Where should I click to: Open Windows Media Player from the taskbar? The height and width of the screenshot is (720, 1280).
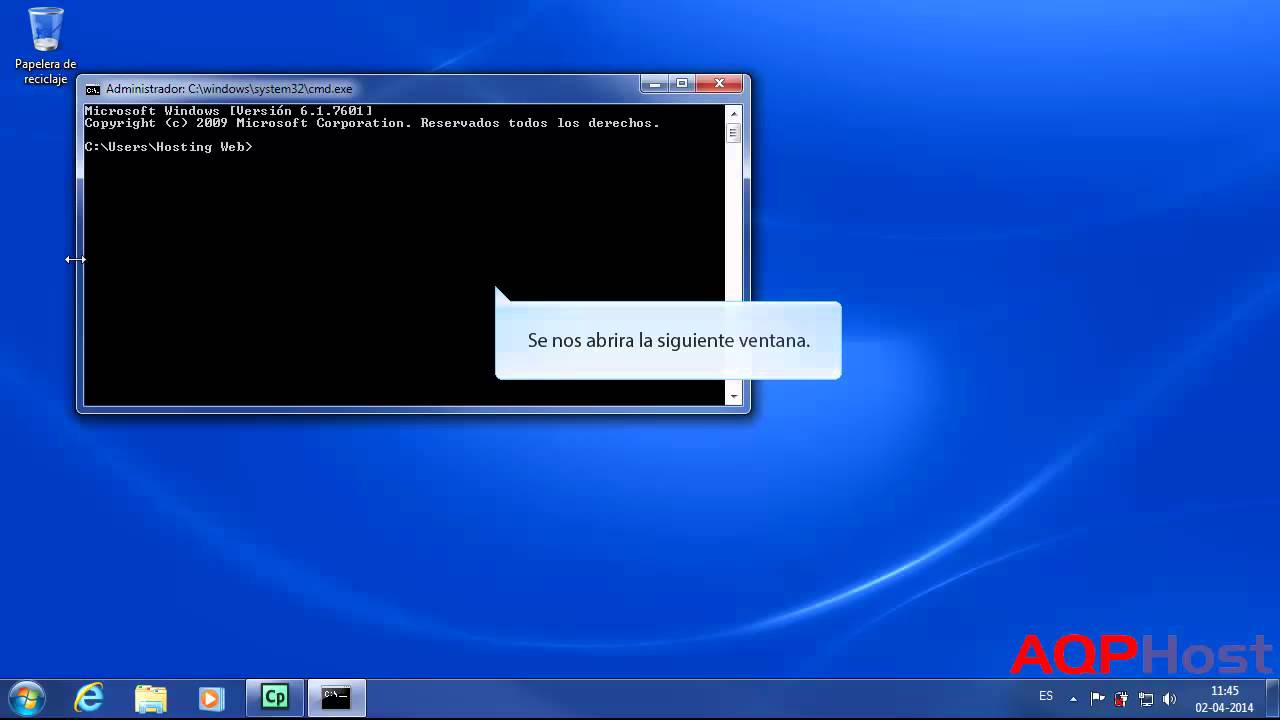[212, 697]
